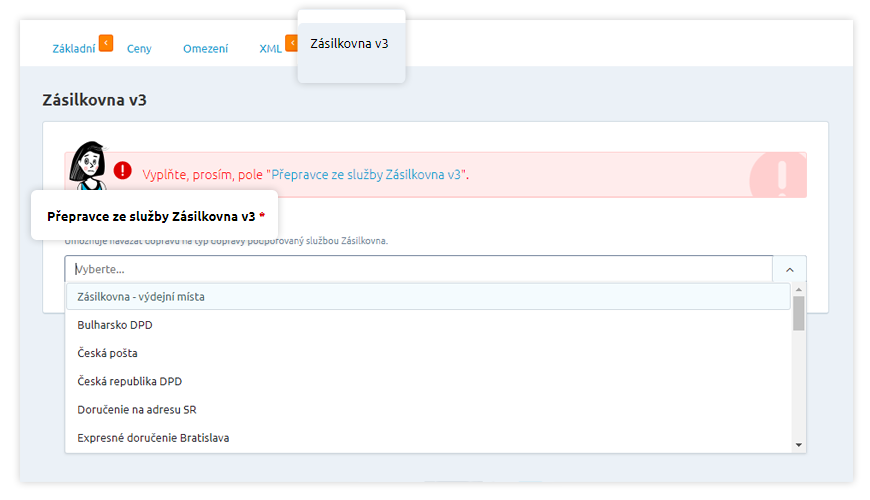Click the Zásilkovna v3 section heading
The image size is (870, 500).
coord(94,100)
